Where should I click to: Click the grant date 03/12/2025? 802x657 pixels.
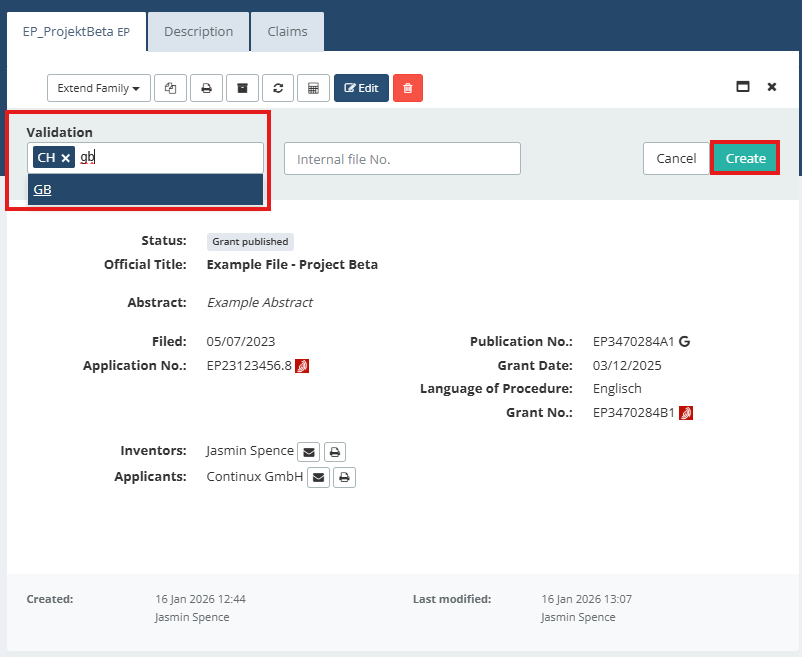627,366
